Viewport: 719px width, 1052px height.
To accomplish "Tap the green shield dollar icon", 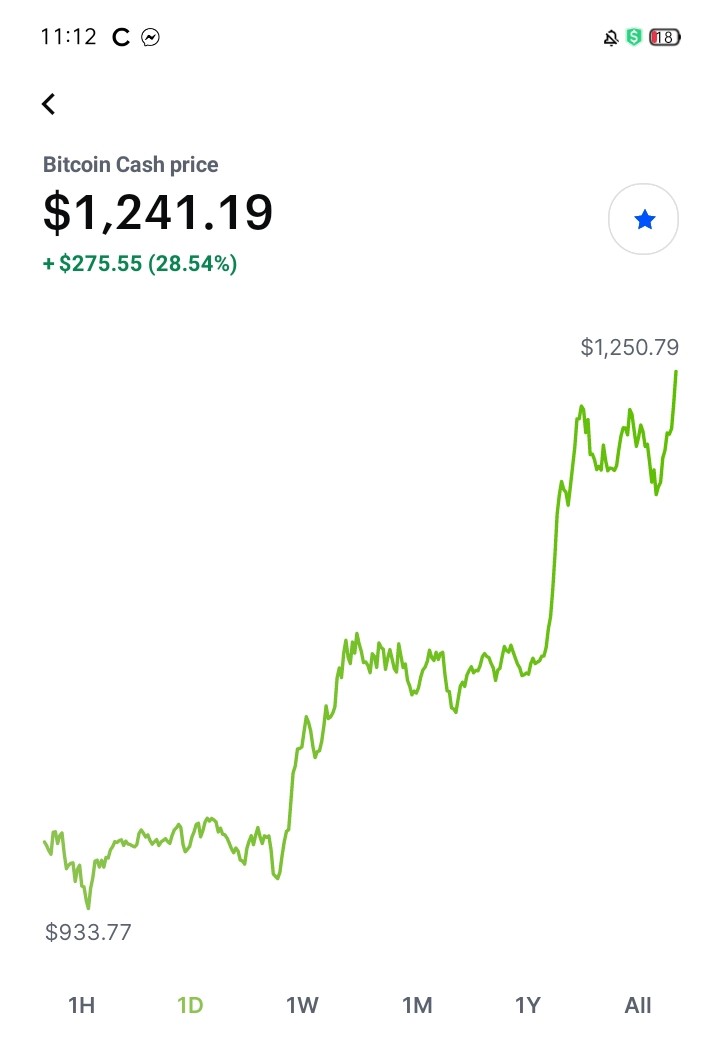I will pyautogui.click(x=633, y=37).
